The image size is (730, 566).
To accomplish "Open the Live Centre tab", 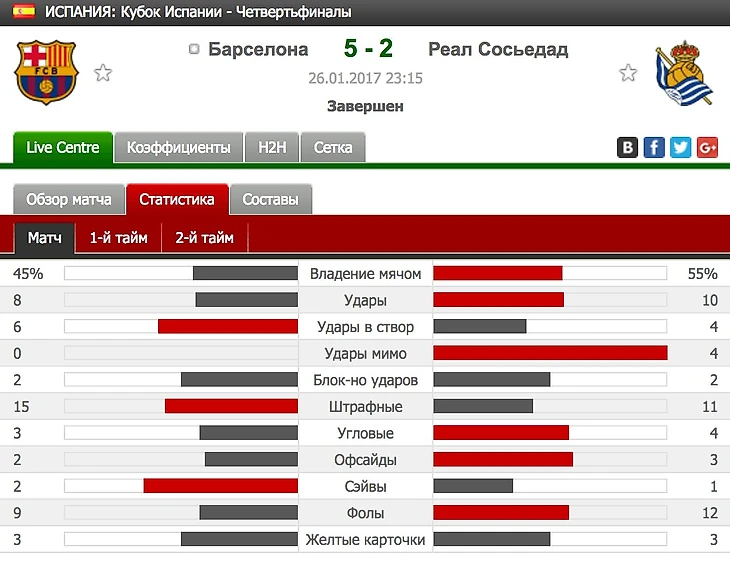I will click(63, 148).
